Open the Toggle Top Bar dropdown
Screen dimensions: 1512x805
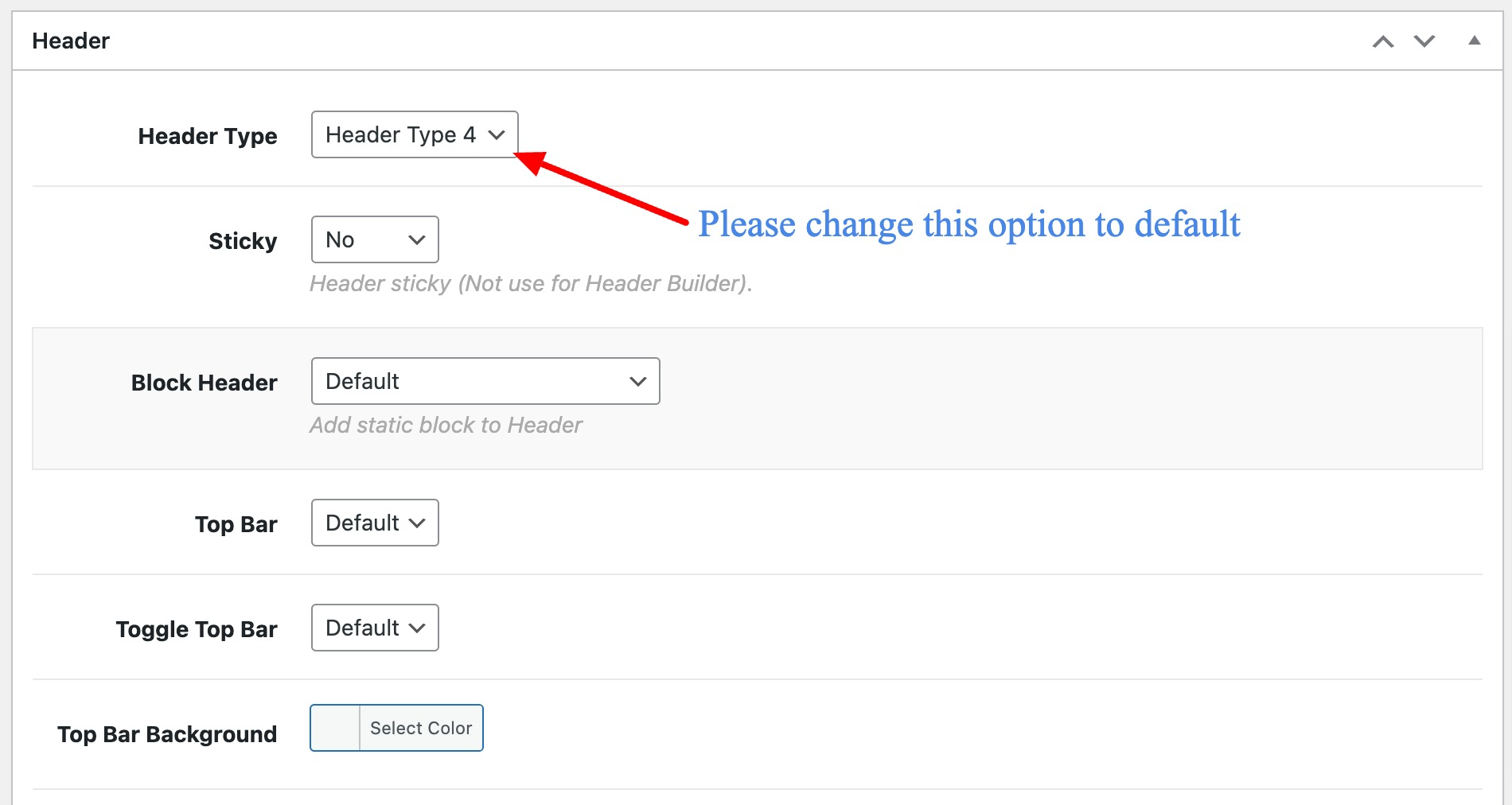(x=375, y=628)
